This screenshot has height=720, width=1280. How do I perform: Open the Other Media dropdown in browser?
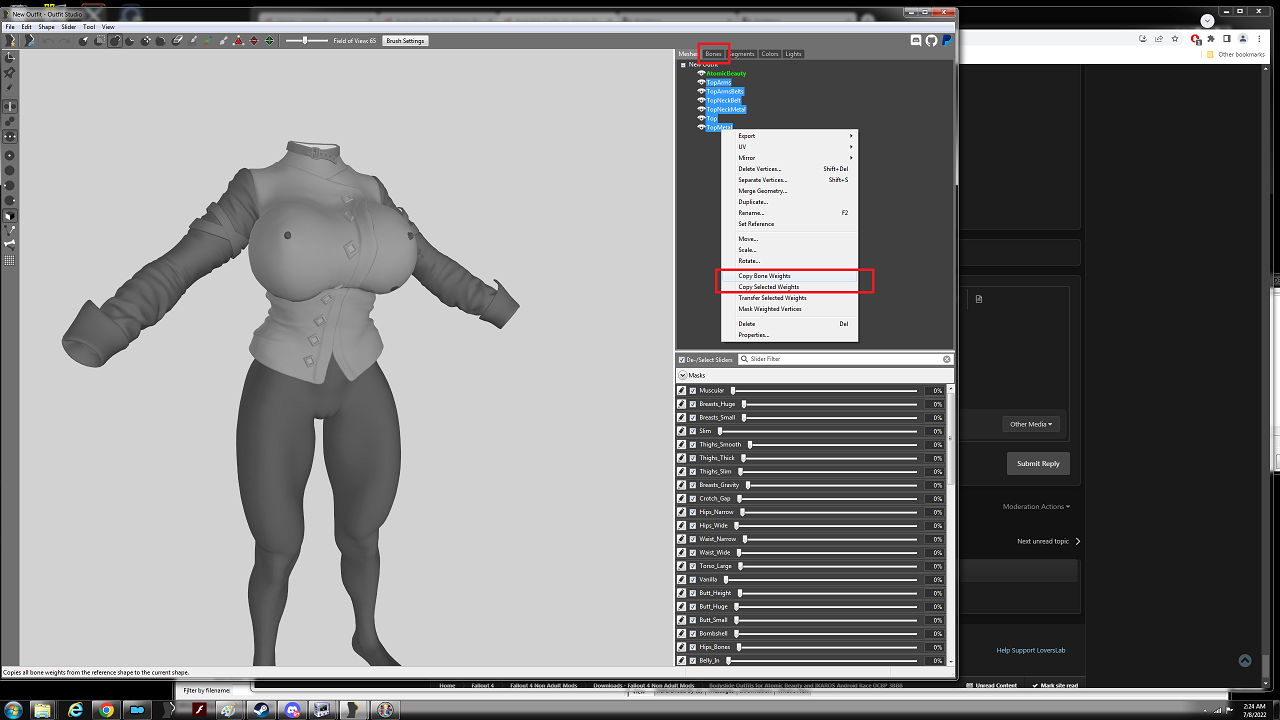[x=1030, y=424]
